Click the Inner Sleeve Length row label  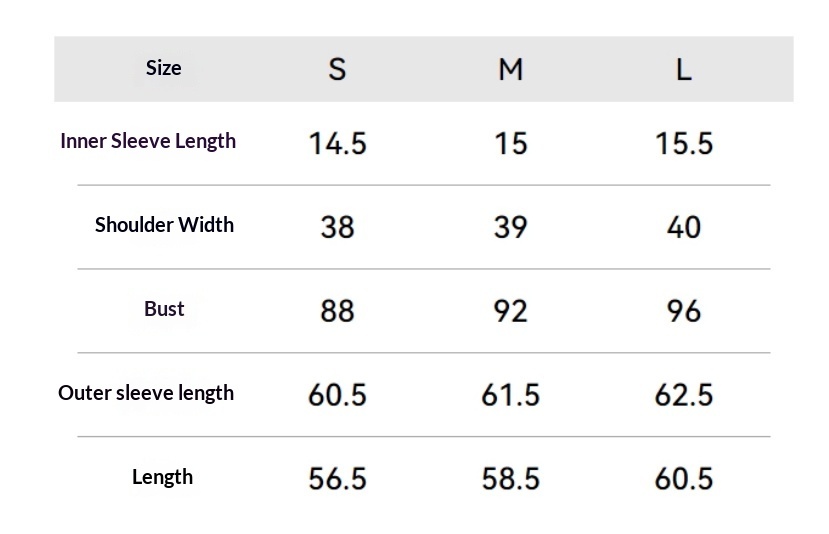(x=148, y=141)
